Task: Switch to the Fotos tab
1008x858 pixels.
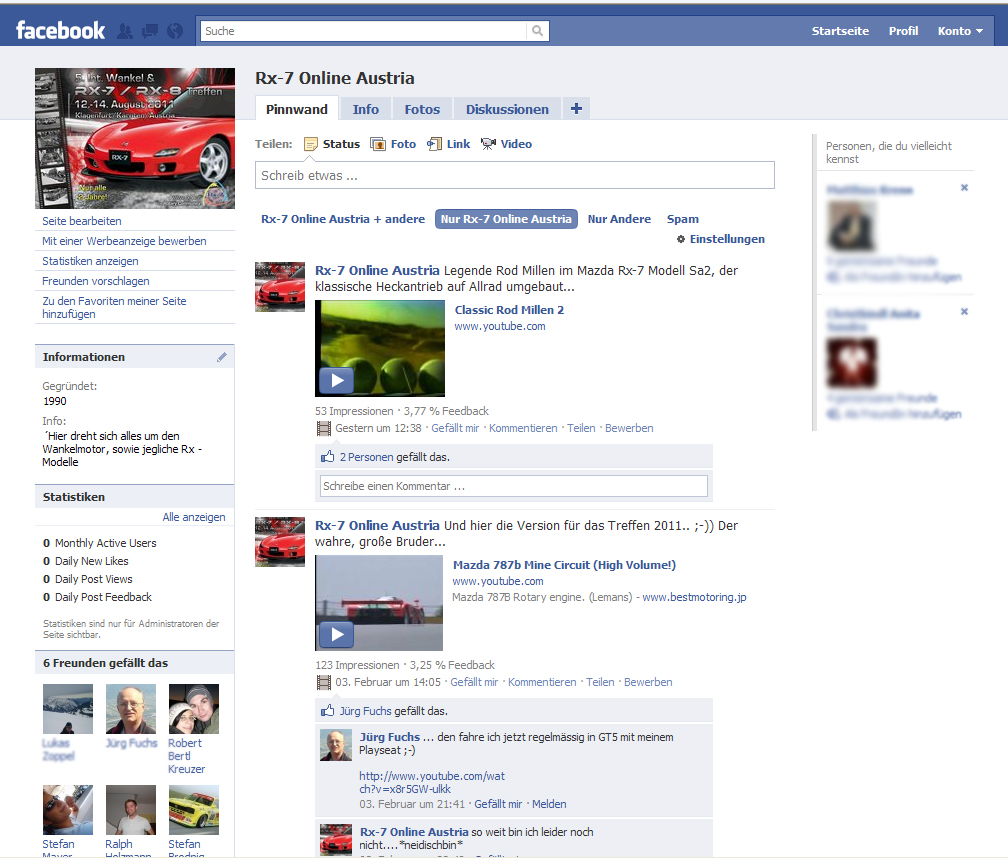Action: (x=422, y=109)
